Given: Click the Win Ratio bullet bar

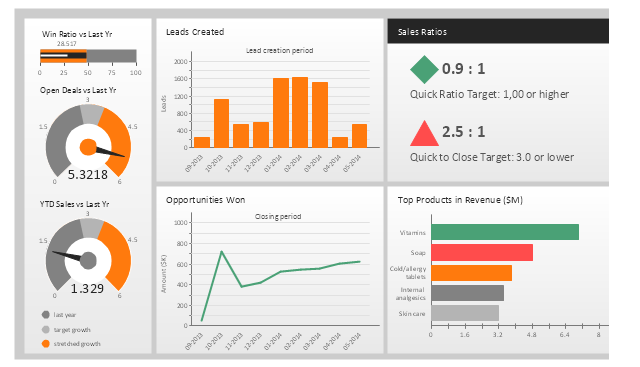Looking at the screenshot, I should click(88, 56).
